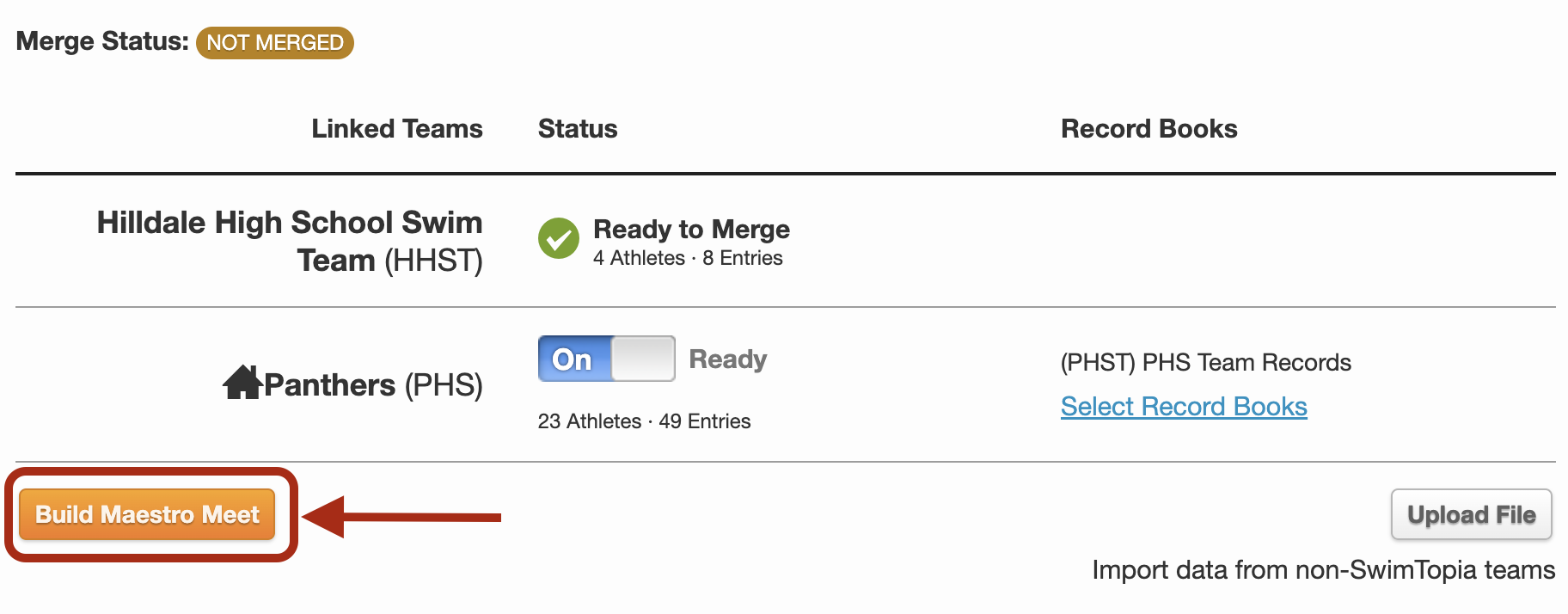The image size is (1568, 614).
Task: Open the Select Record Books link
Action: tap(1184, 407)
